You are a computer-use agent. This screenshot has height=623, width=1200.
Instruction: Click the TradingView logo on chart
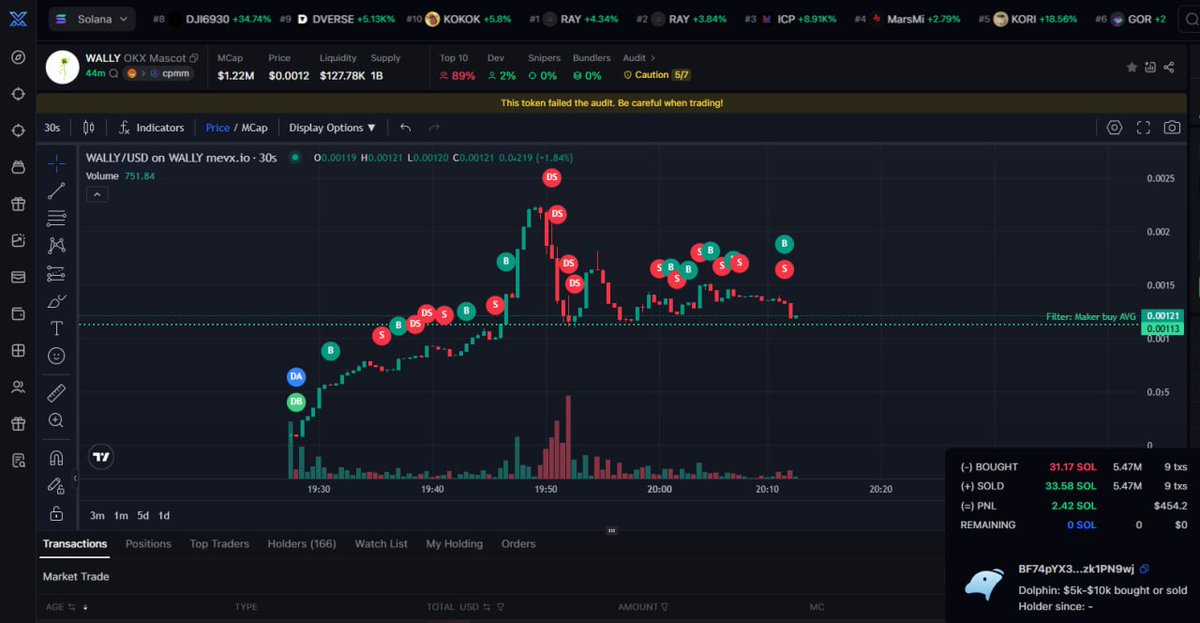[x=101, y=456]
